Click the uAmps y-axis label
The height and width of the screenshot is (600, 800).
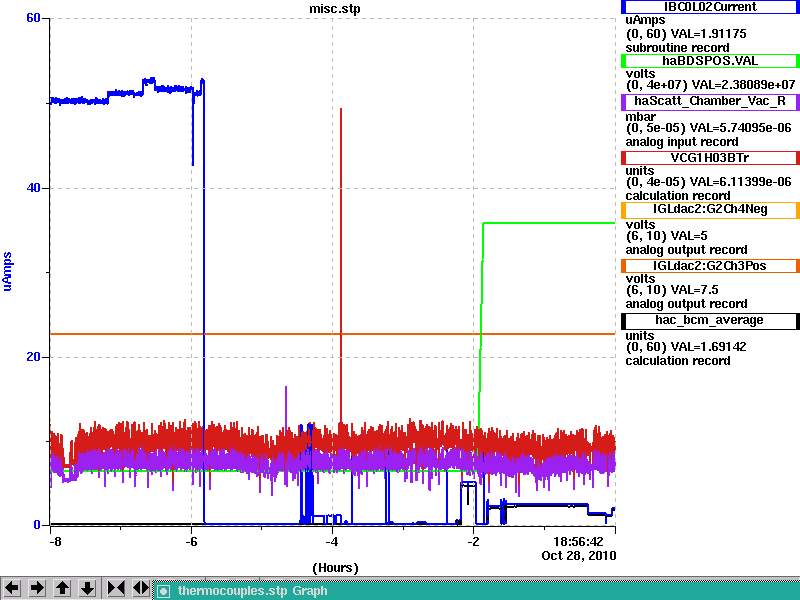click(7, 271)
